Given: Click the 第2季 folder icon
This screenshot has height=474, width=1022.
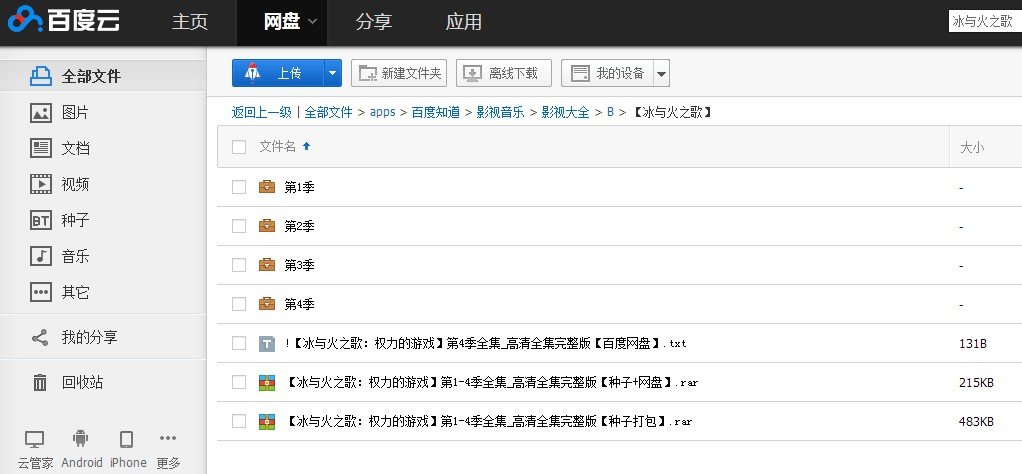Looking at the screenshot, I should 267,226.
